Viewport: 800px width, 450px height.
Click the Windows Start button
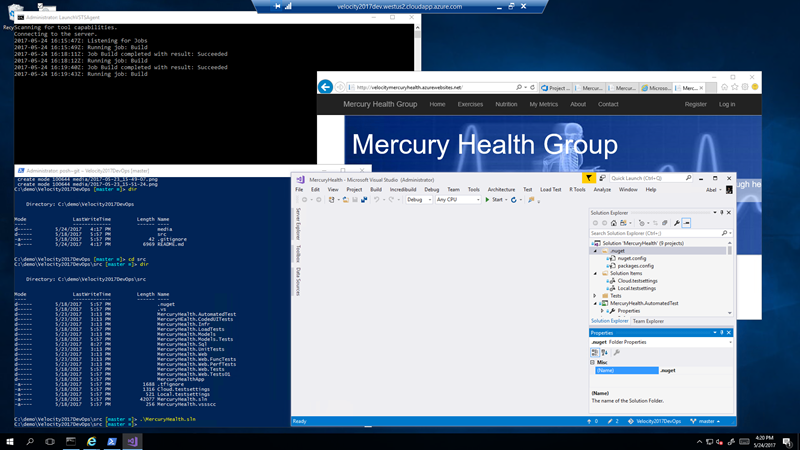point(10,441)
